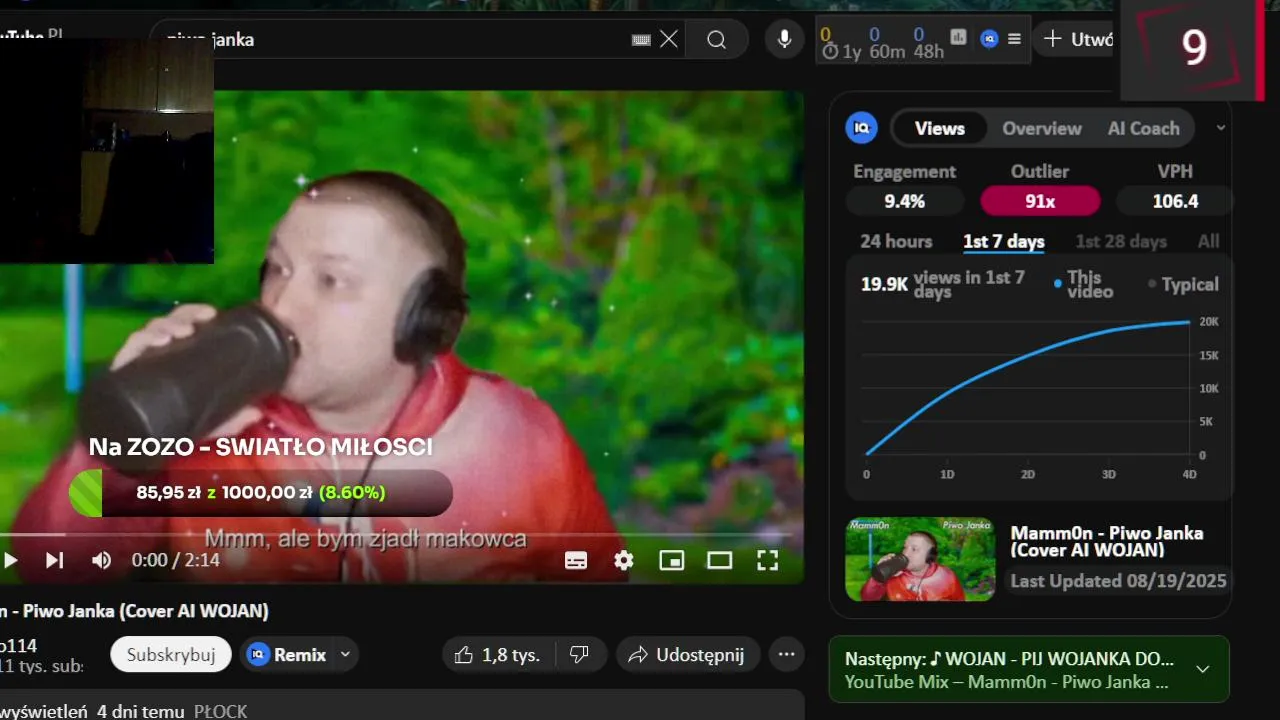Enable miniplayer mode
This screenshot has height=720, width=1280.
(x=672, y=560)
